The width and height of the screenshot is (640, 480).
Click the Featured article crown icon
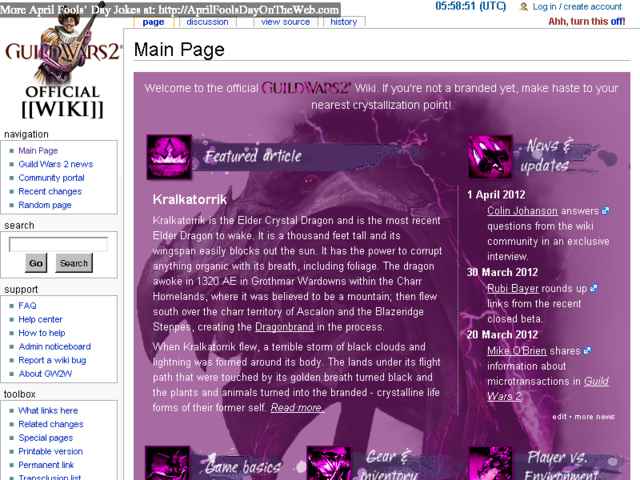169,157
